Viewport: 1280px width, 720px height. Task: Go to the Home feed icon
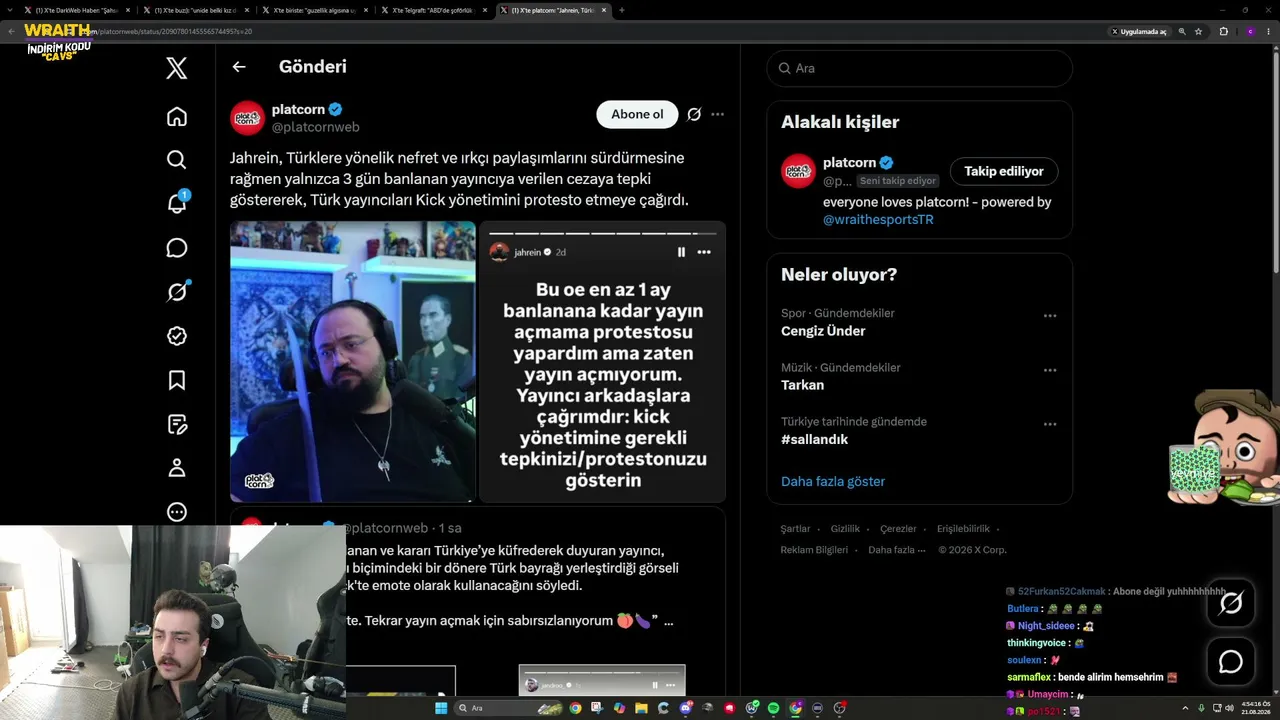click(x=177, y=116)
